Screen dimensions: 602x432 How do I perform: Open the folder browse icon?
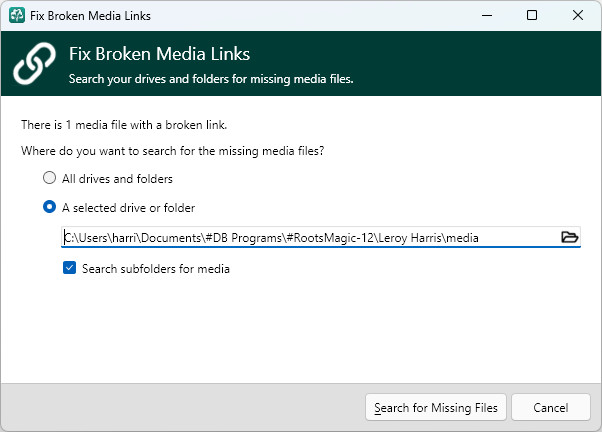pos(569,237)
